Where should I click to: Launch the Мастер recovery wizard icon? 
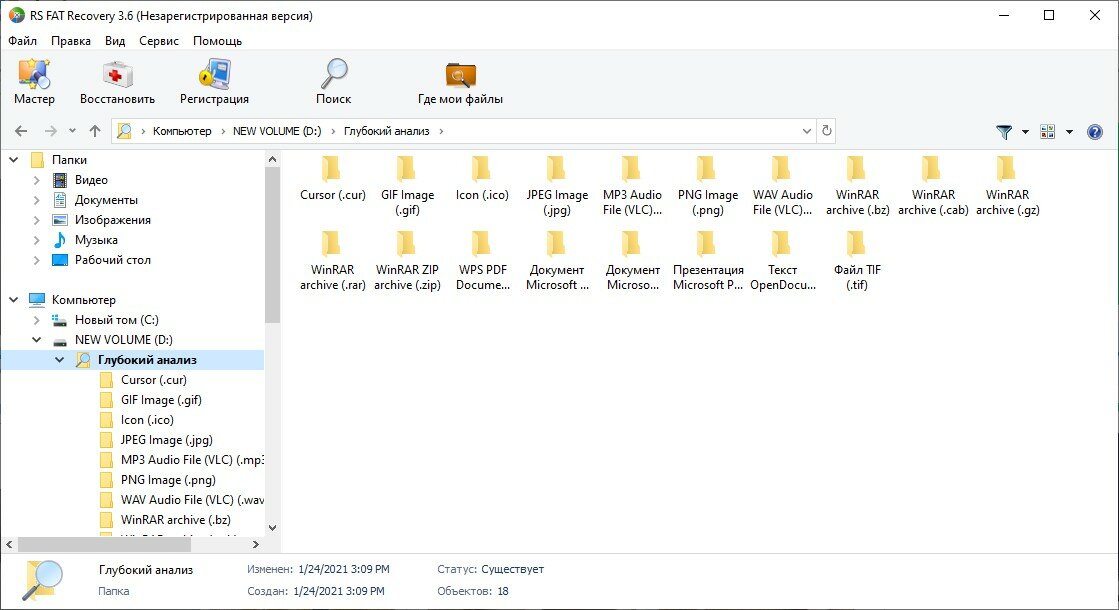click(34, 74)
